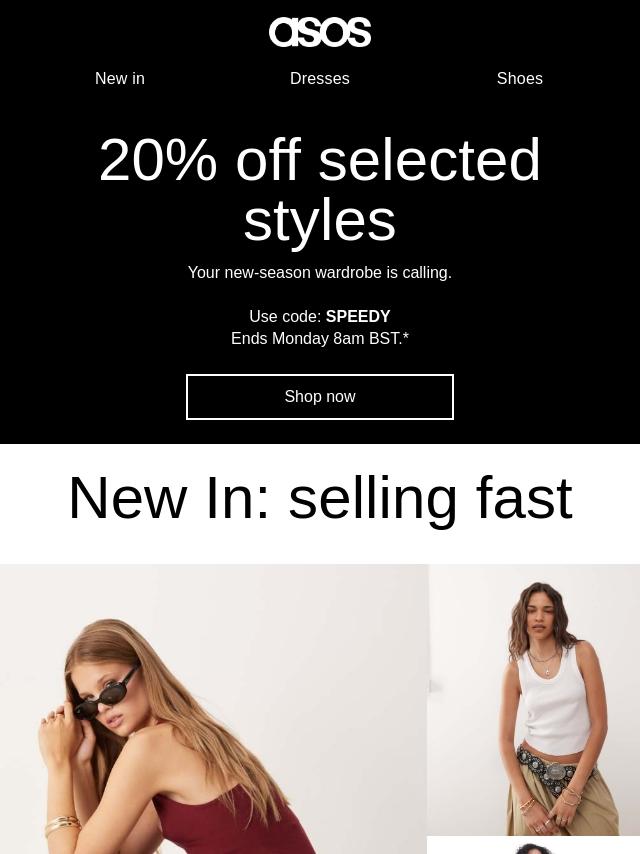Click the new-season wardrobe is calling text

320,272
